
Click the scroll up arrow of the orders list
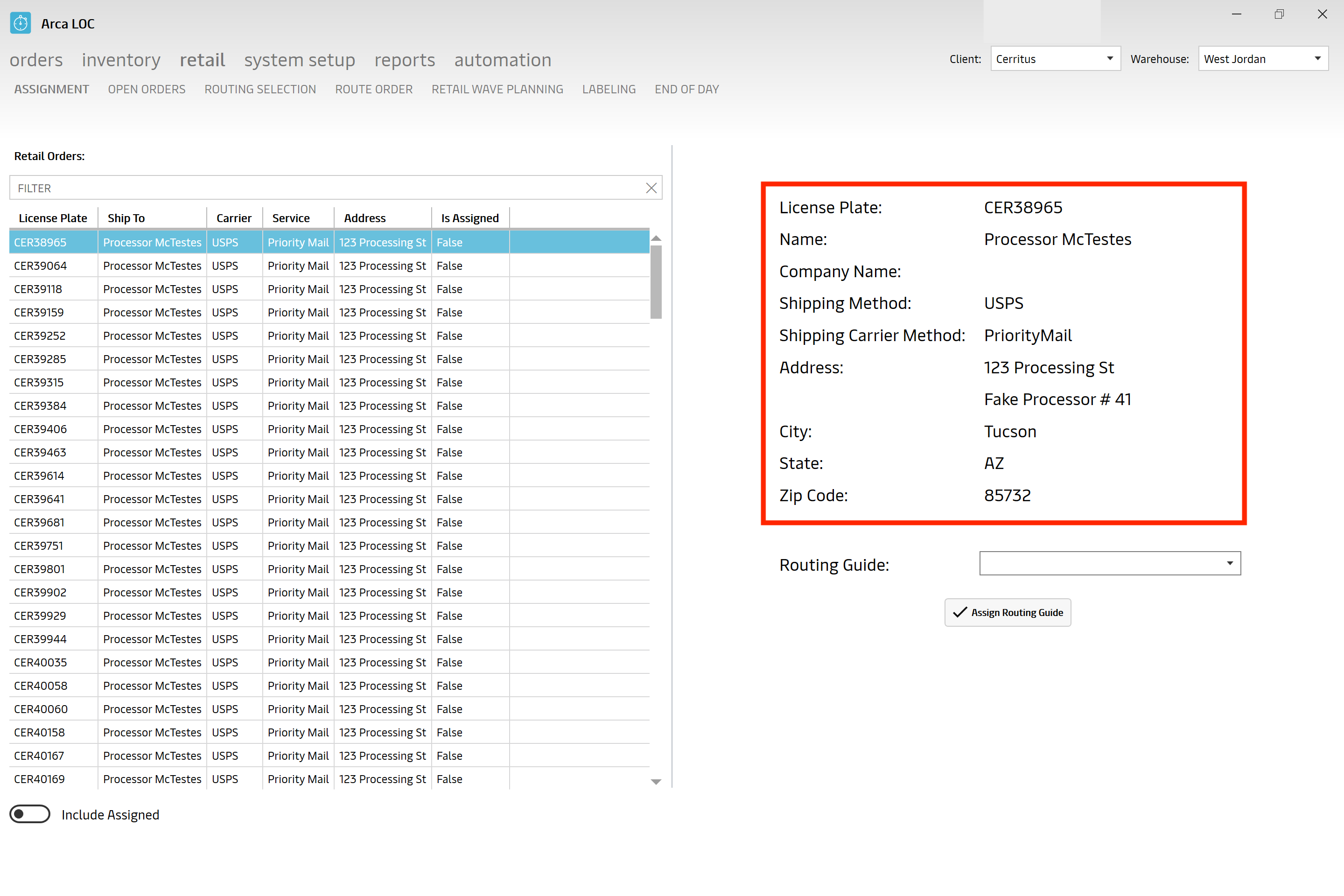click(x=656, y=238)
